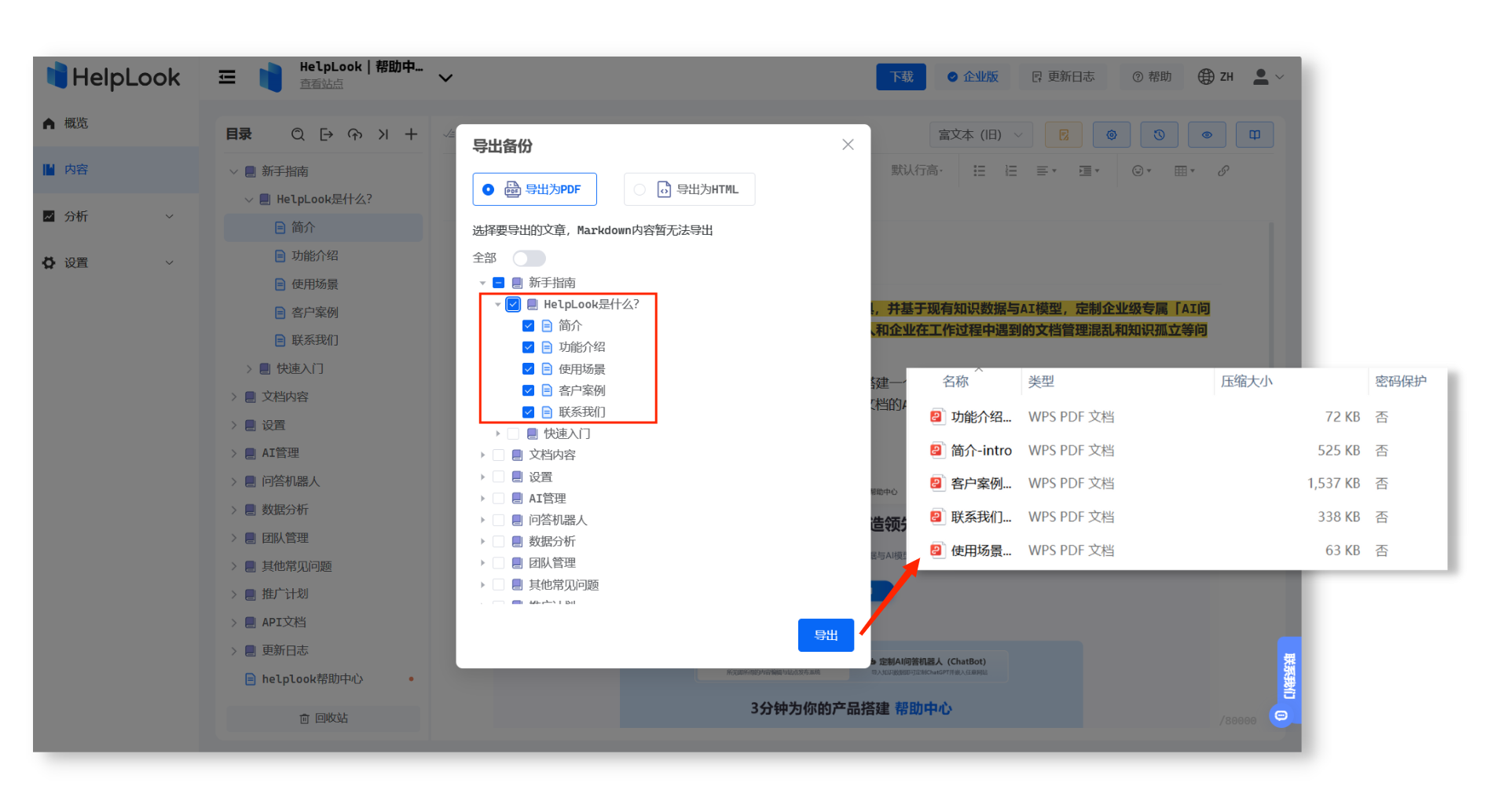Viewport: 1488px width, 812px height.
Task: Open the user account avatar menu
Action: click(1268, 77)
